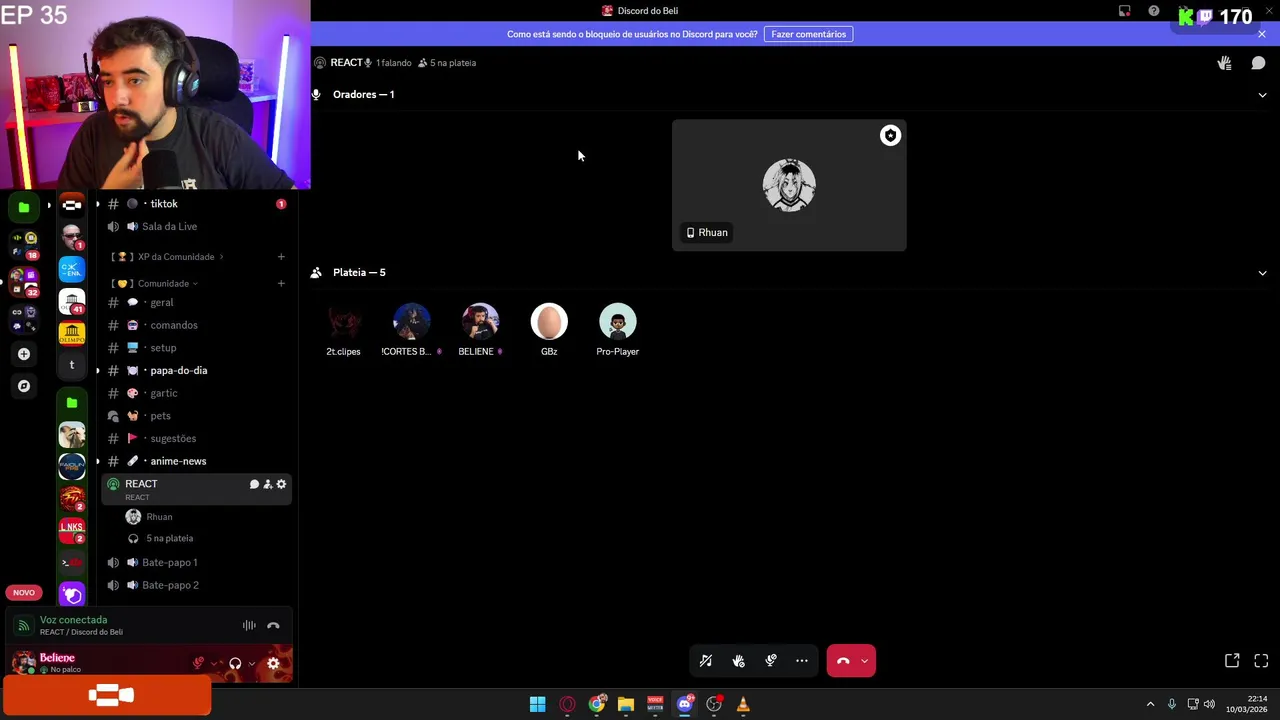Open the Discord help question mark icon
This screenshot has width=1280, height=720.
pos(1154,11)
